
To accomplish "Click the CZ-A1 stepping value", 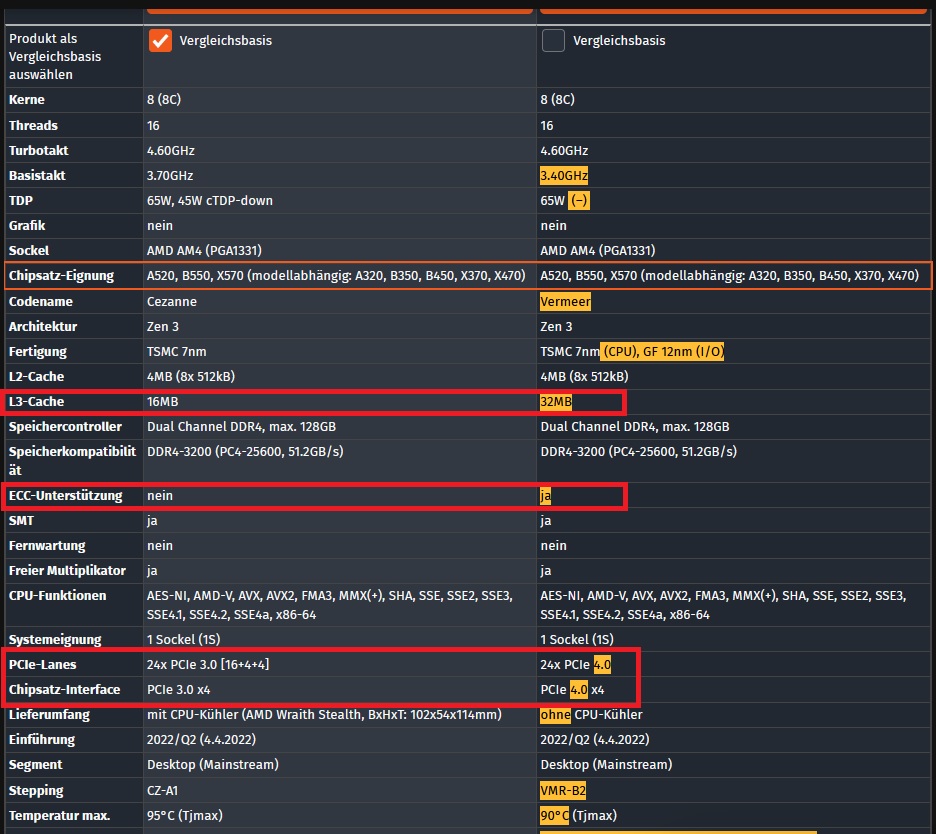I will point(162,790).
